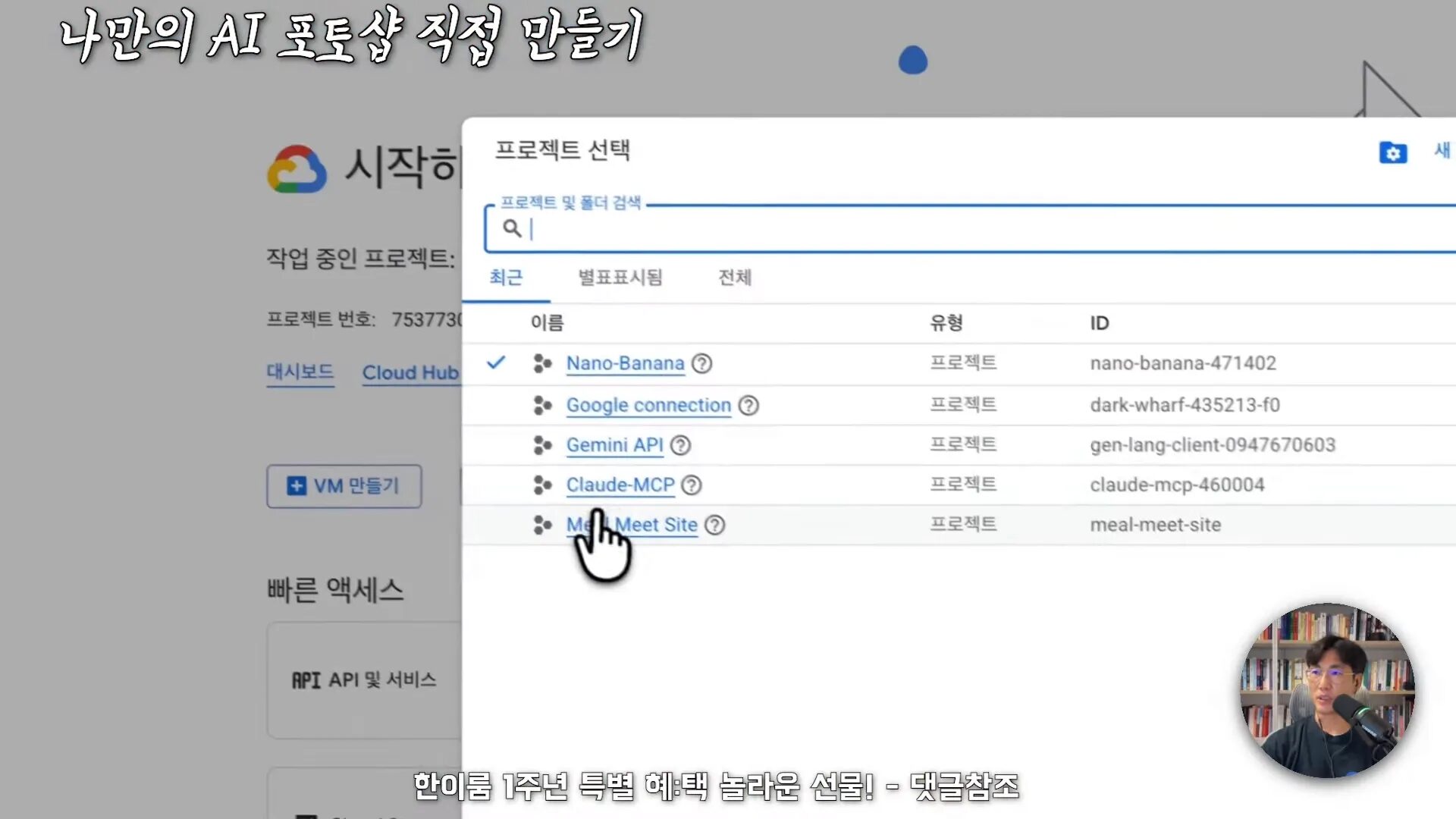This screenshot has height=819, width=1456.
Task: Click project icon in Meal Meet Site row
Action: (x=542, y=525)
